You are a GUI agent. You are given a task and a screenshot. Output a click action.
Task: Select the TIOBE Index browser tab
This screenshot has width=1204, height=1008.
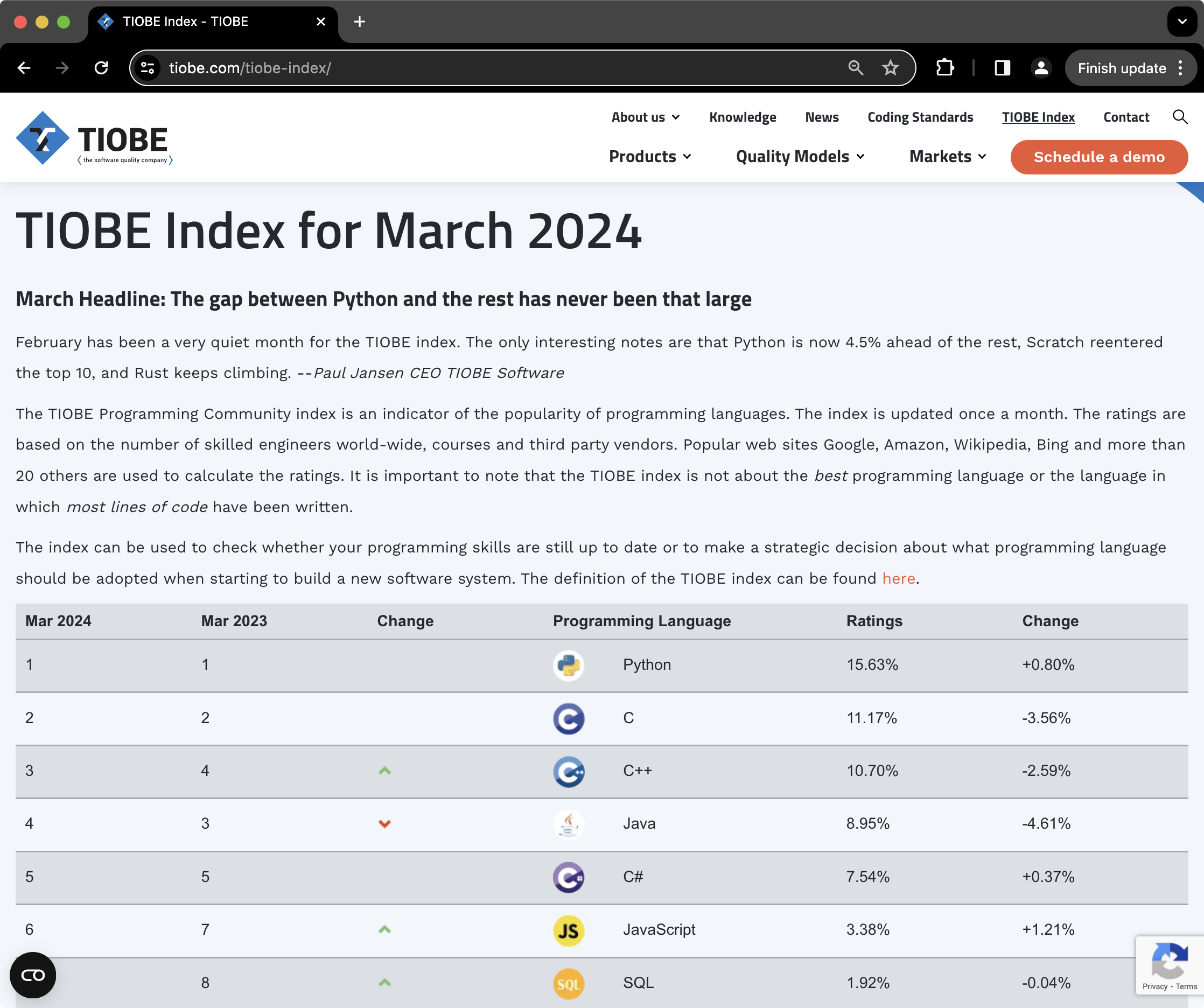coord(213,22)
